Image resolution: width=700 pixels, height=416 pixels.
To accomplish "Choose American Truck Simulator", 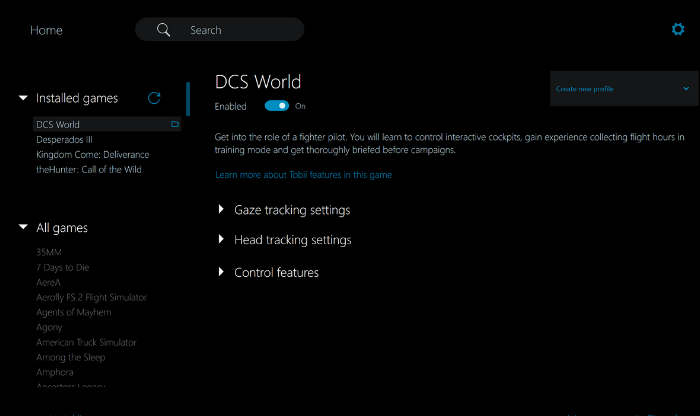I will [86, 342].
